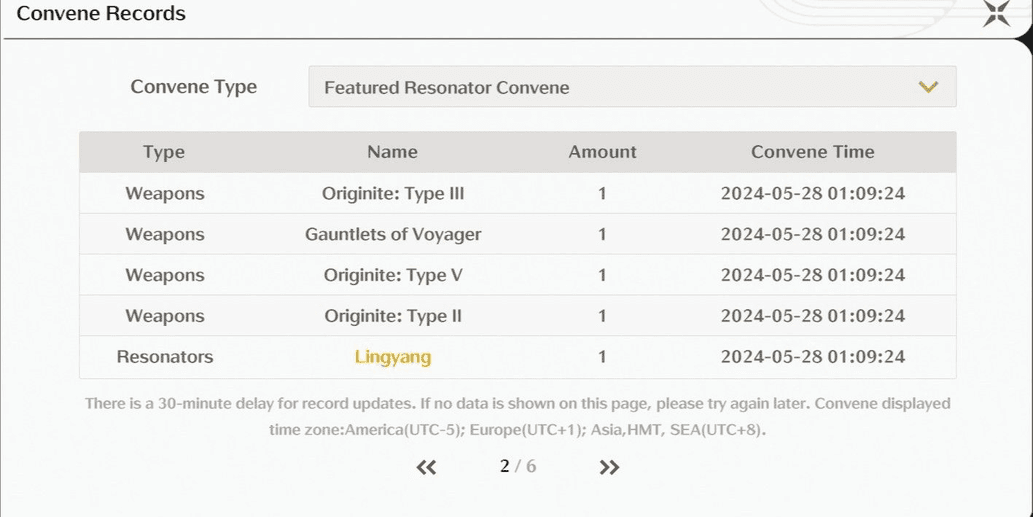Go to previous records page
The image size is (1033, 517).
pos(427,467)
